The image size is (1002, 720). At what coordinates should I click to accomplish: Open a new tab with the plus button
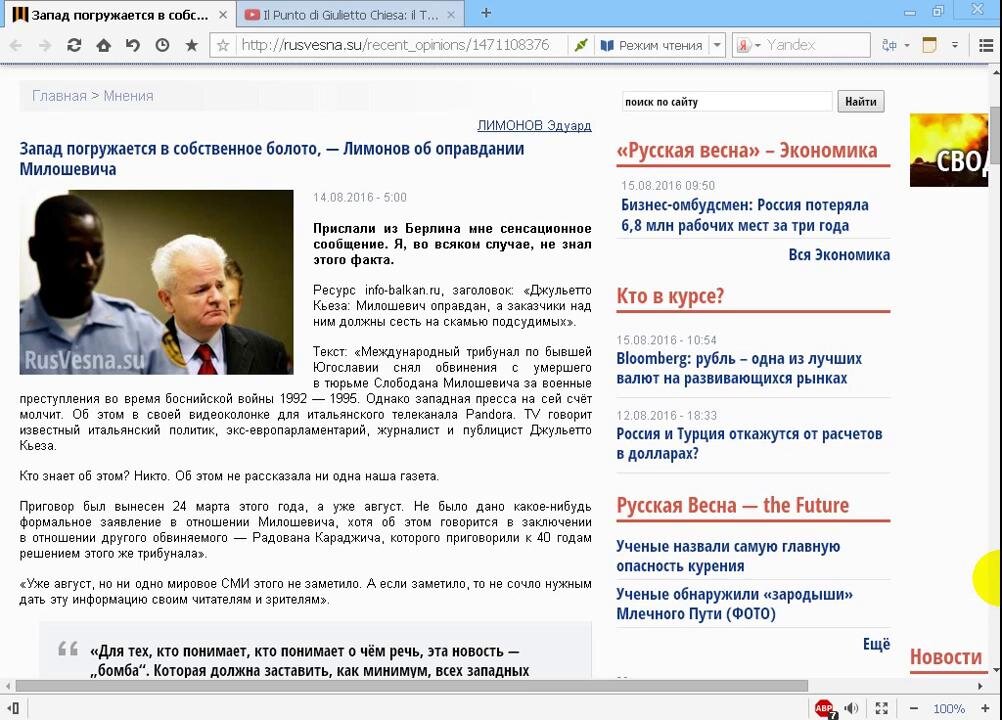(486, 14)
